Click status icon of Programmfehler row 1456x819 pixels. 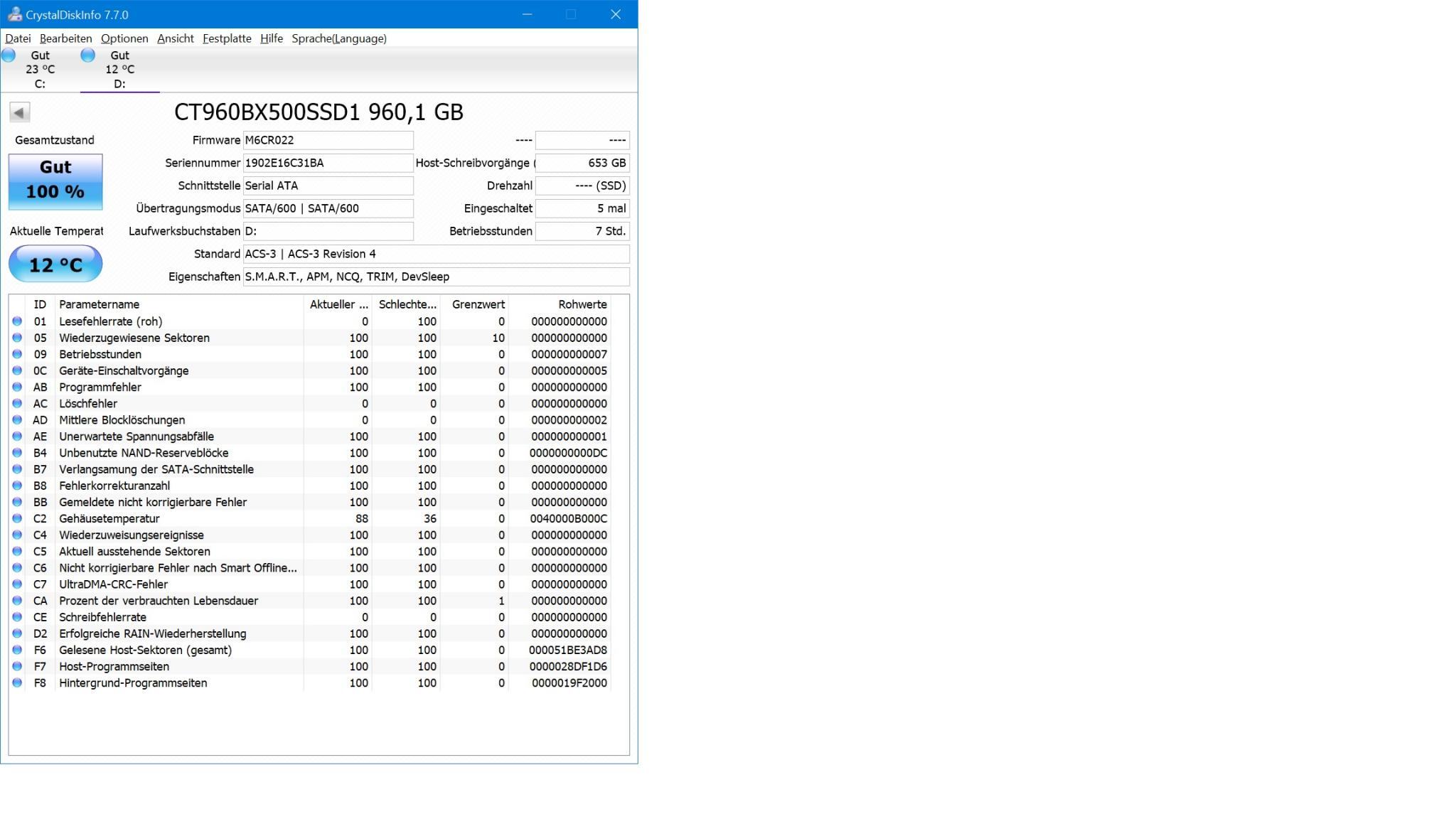pos(17,387)
